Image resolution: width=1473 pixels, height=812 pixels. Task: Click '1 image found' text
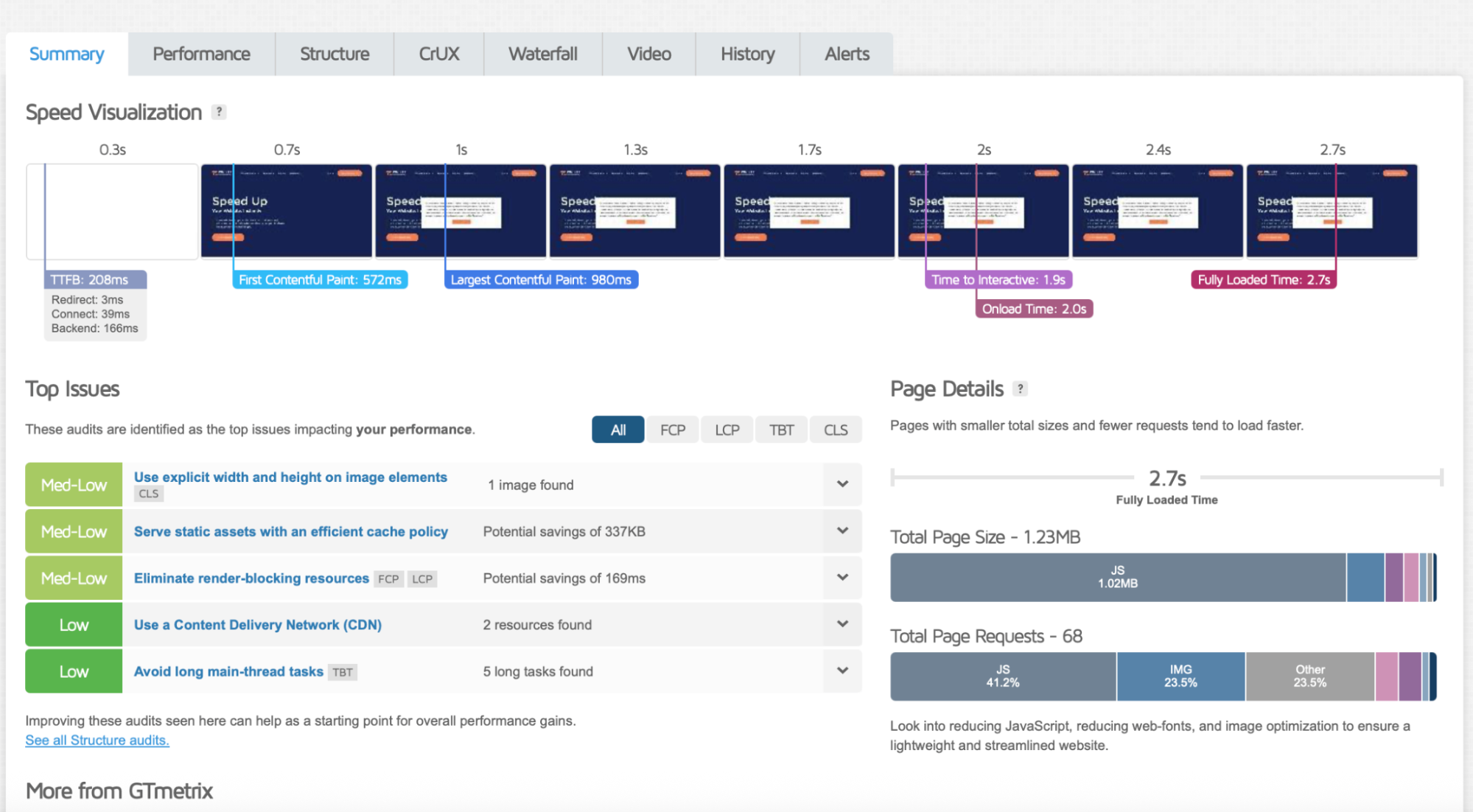(531, 485)
